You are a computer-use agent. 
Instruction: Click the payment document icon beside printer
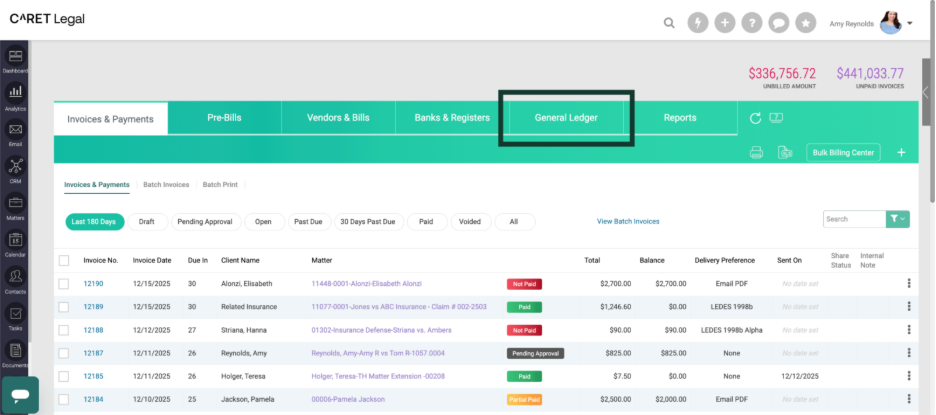(x=785, y=153)
